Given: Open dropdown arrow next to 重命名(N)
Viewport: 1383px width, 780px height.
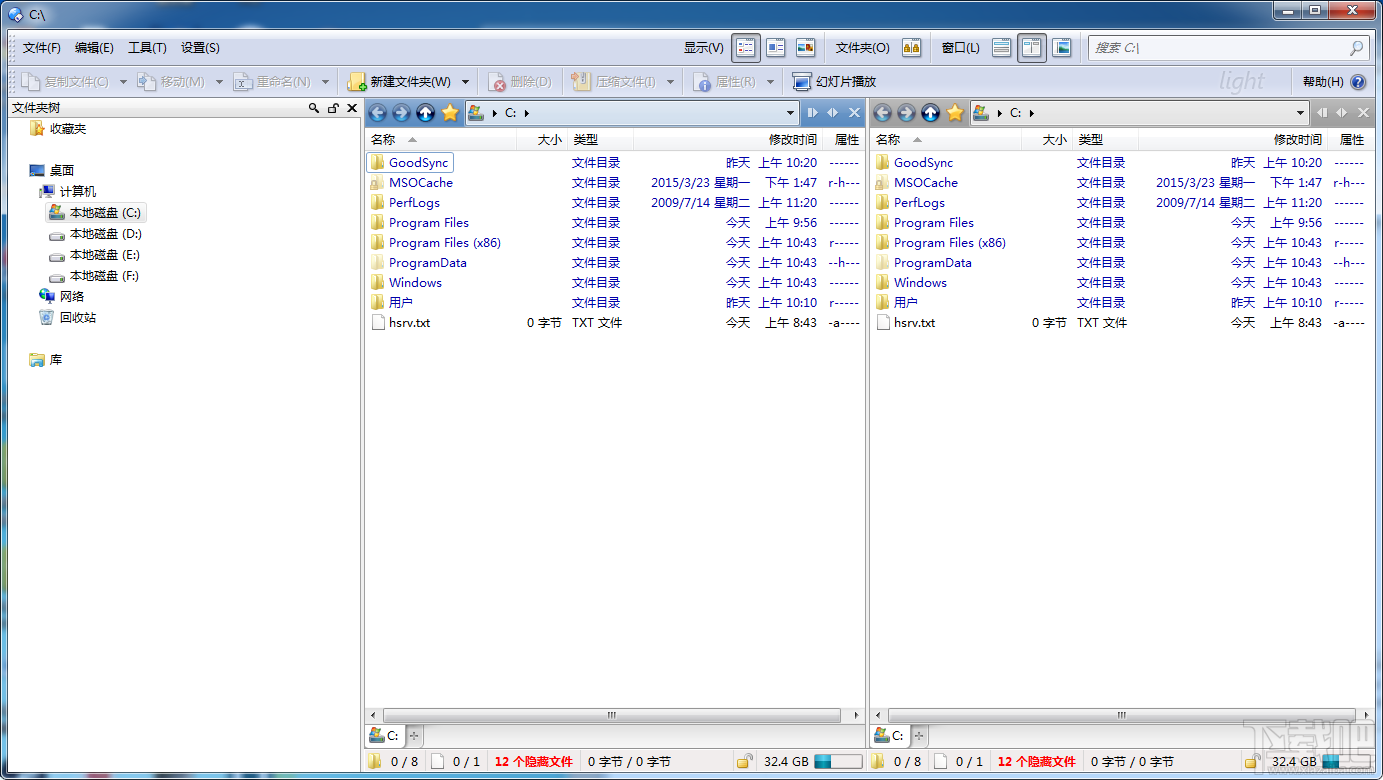Looking at the screenshot, I should click(325, 82).
